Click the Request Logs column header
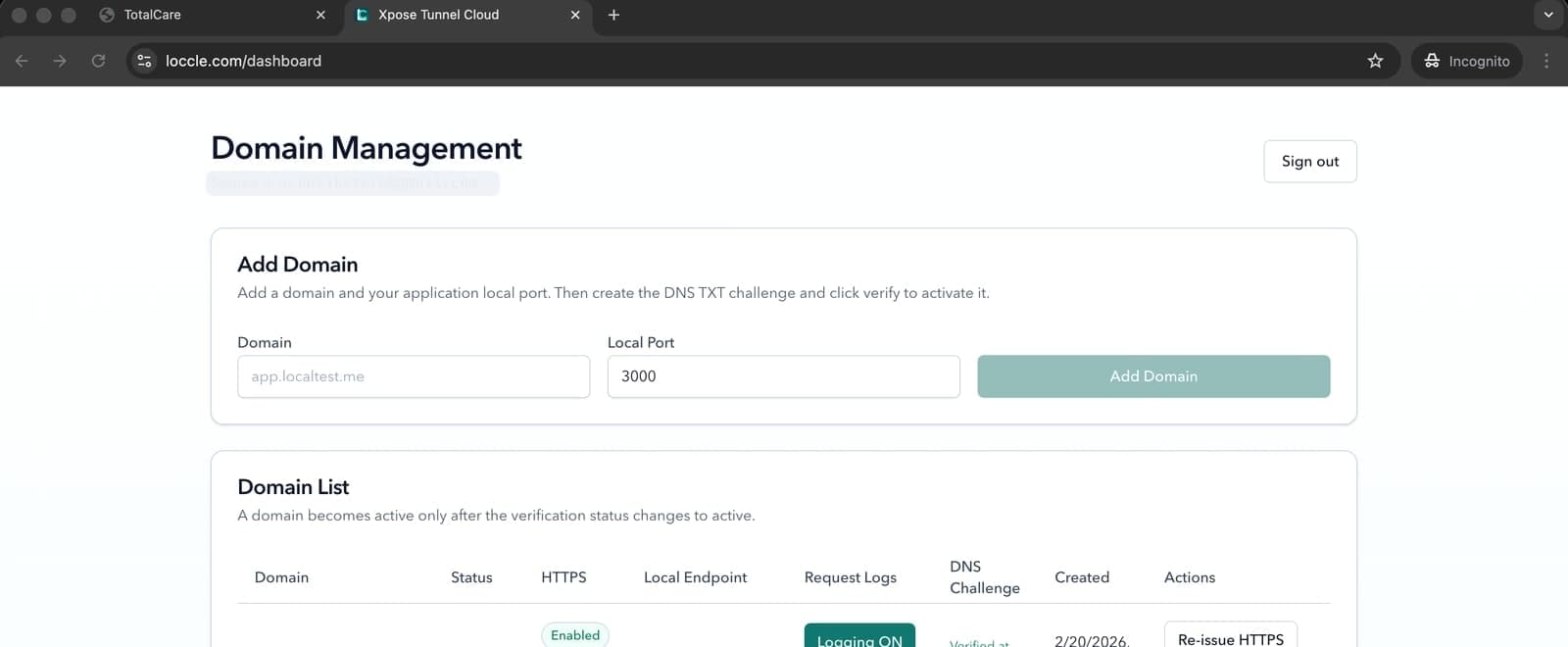This screenshot has height=647, width=1568. pyautogui.click(x=851, y=577)
